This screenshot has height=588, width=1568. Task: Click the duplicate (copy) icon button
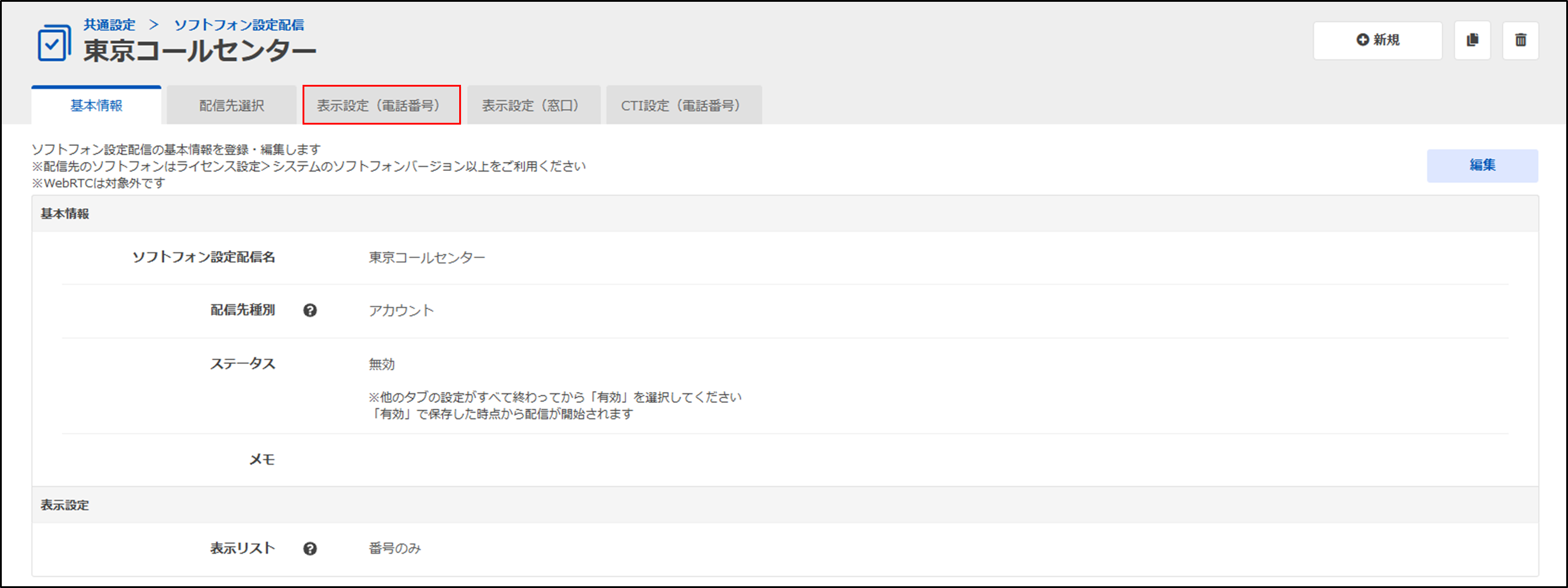[x=1472, y=40]
